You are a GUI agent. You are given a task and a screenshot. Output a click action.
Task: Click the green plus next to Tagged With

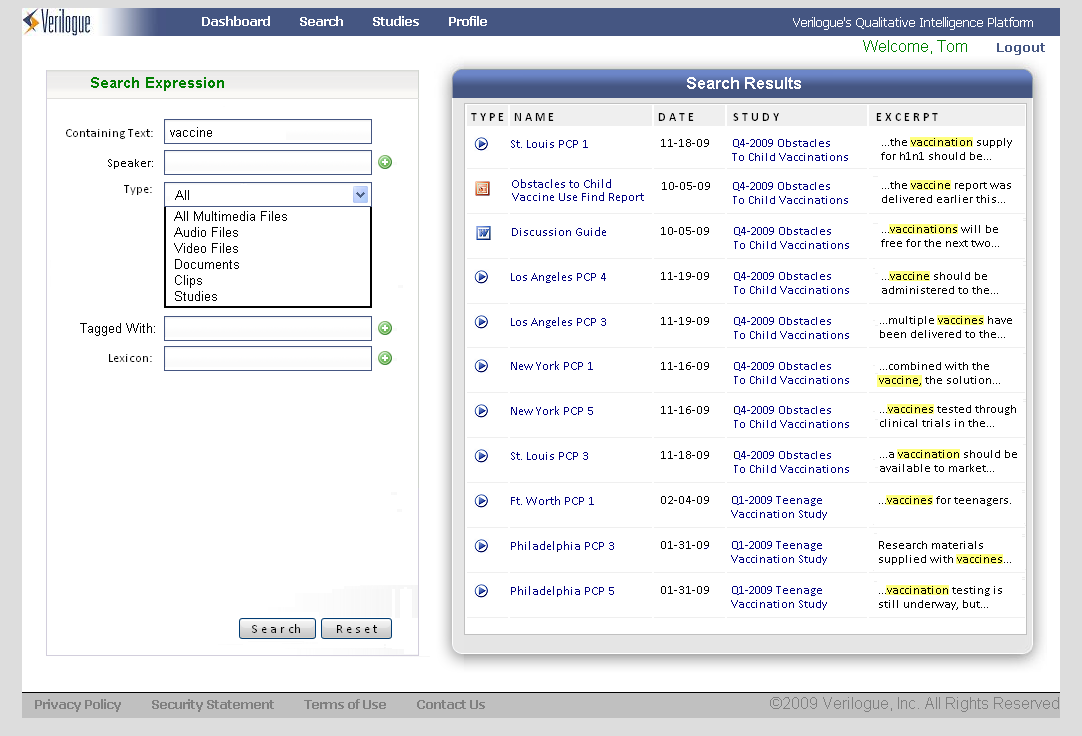[385, 329]
